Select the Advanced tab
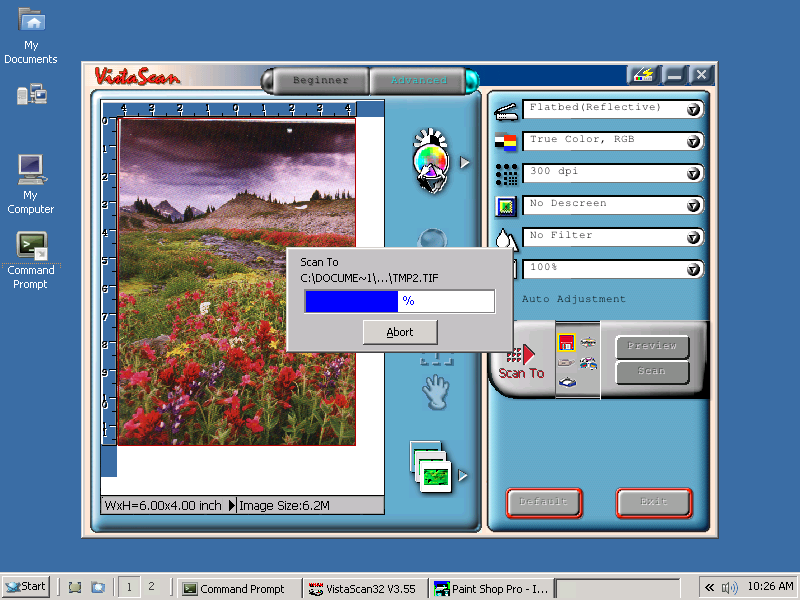This screenshot has width=800, height=600. (x=419, y=81)
